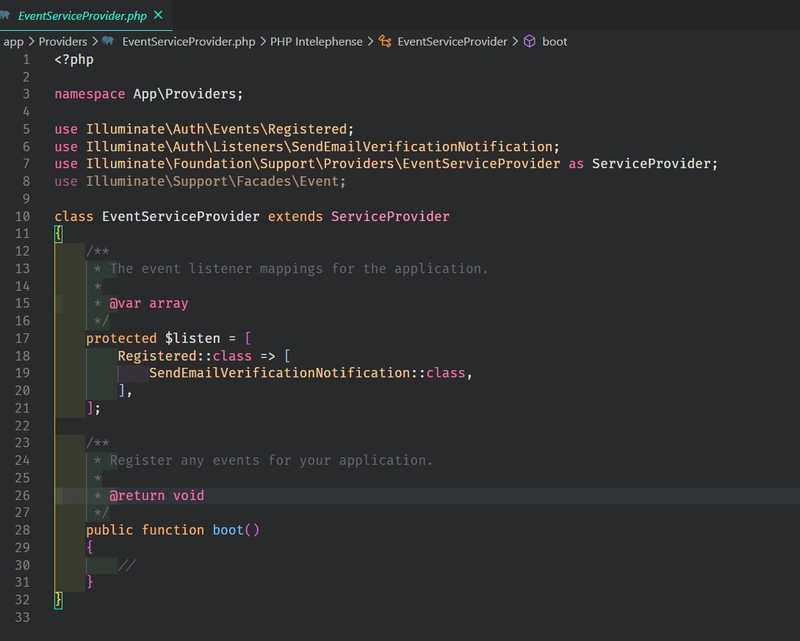Click the 'public' keyword on line 28
The height and width of the screenshot is (641, 800).
pos(110,530)
